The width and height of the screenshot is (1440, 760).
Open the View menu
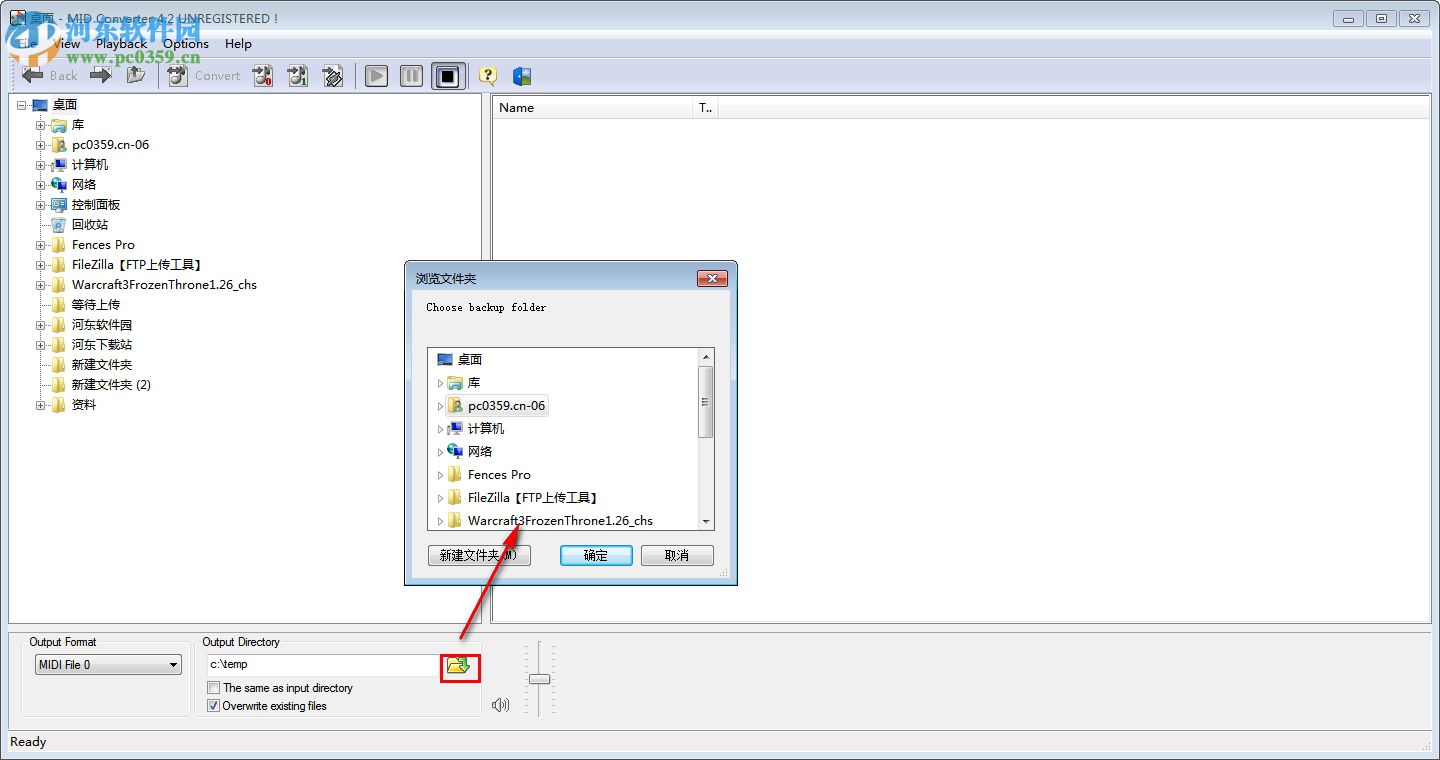(x=66, y=44)
